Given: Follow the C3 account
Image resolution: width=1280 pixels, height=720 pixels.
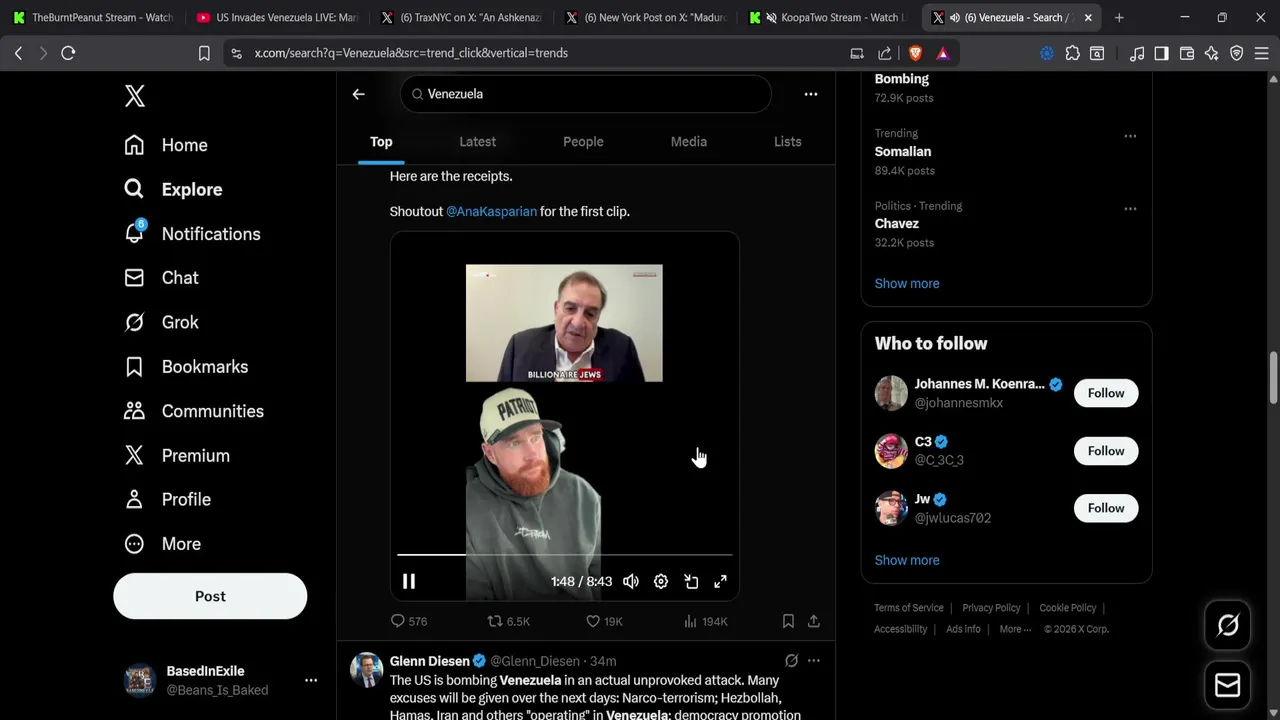Looking at the screenshot, I should coord(1106,451).
